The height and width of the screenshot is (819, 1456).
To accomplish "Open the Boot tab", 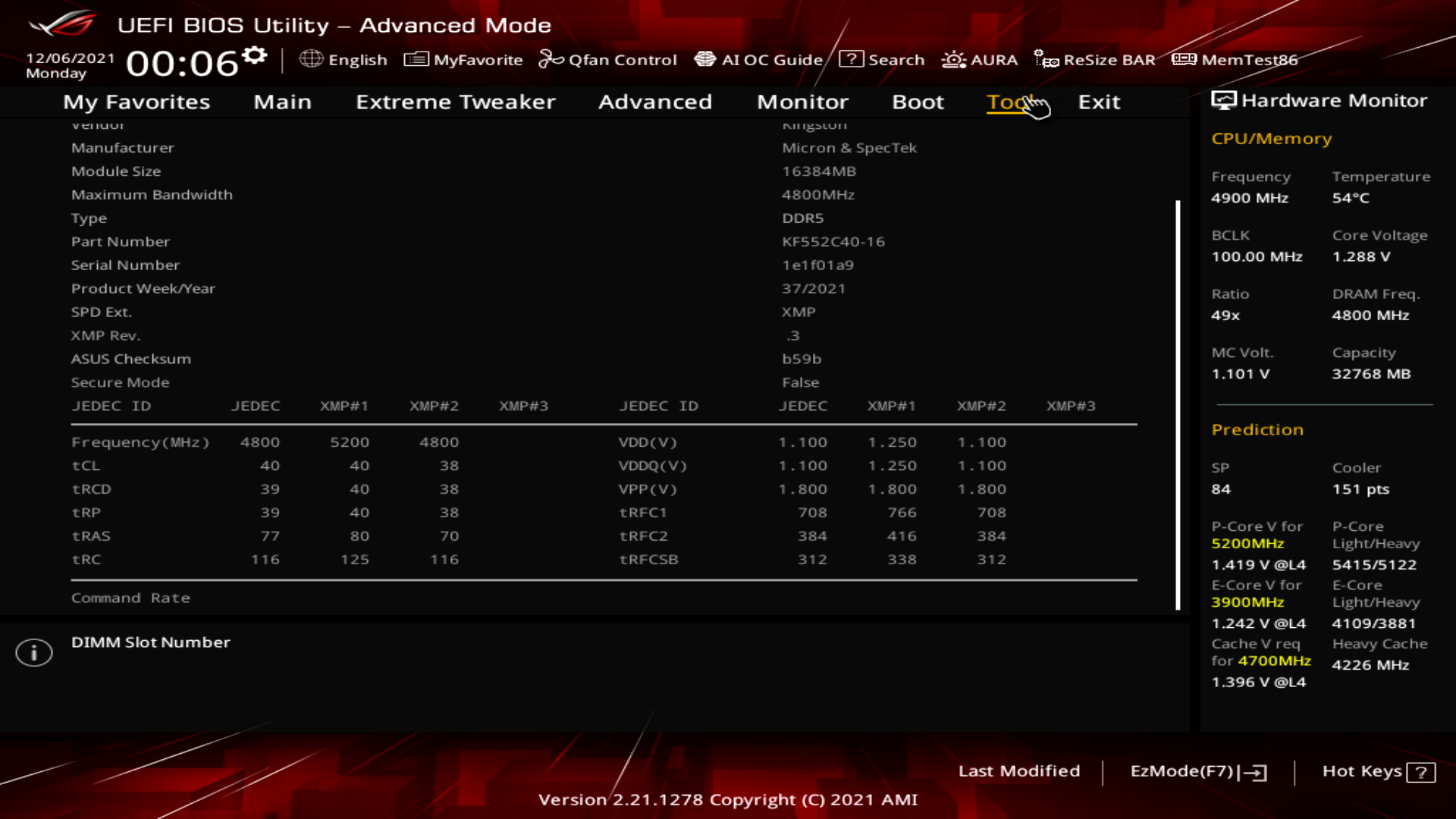I will (x=918, y=102).
